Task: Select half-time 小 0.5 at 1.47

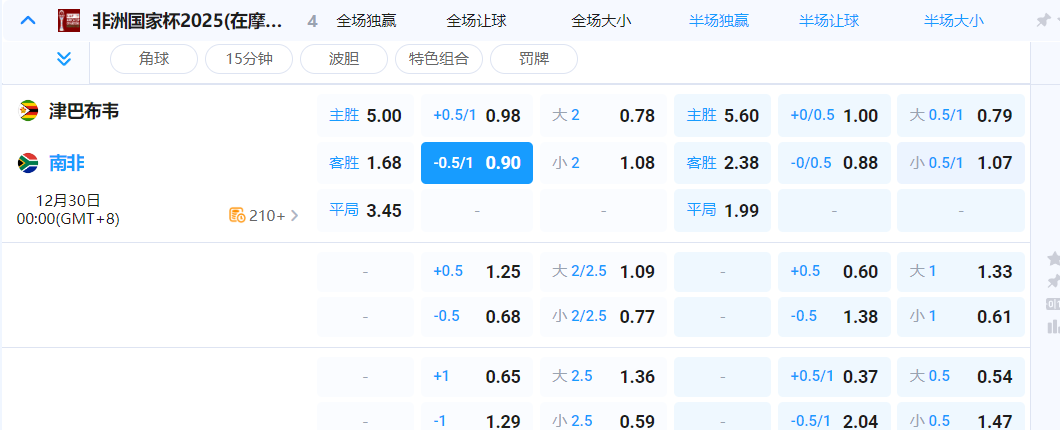Action: tap(961, 418)
